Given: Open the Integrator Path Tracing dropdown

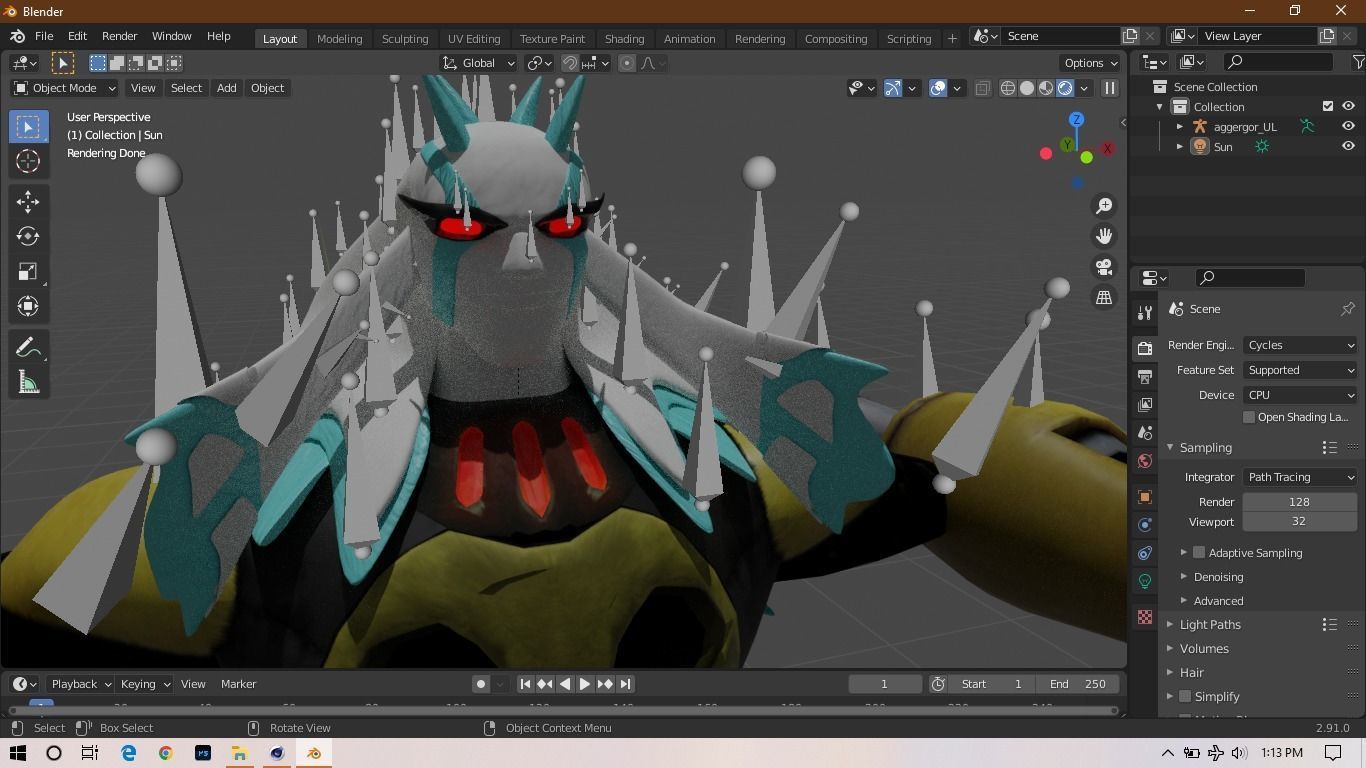Looking at the screenshot, I should [1300, 477].
